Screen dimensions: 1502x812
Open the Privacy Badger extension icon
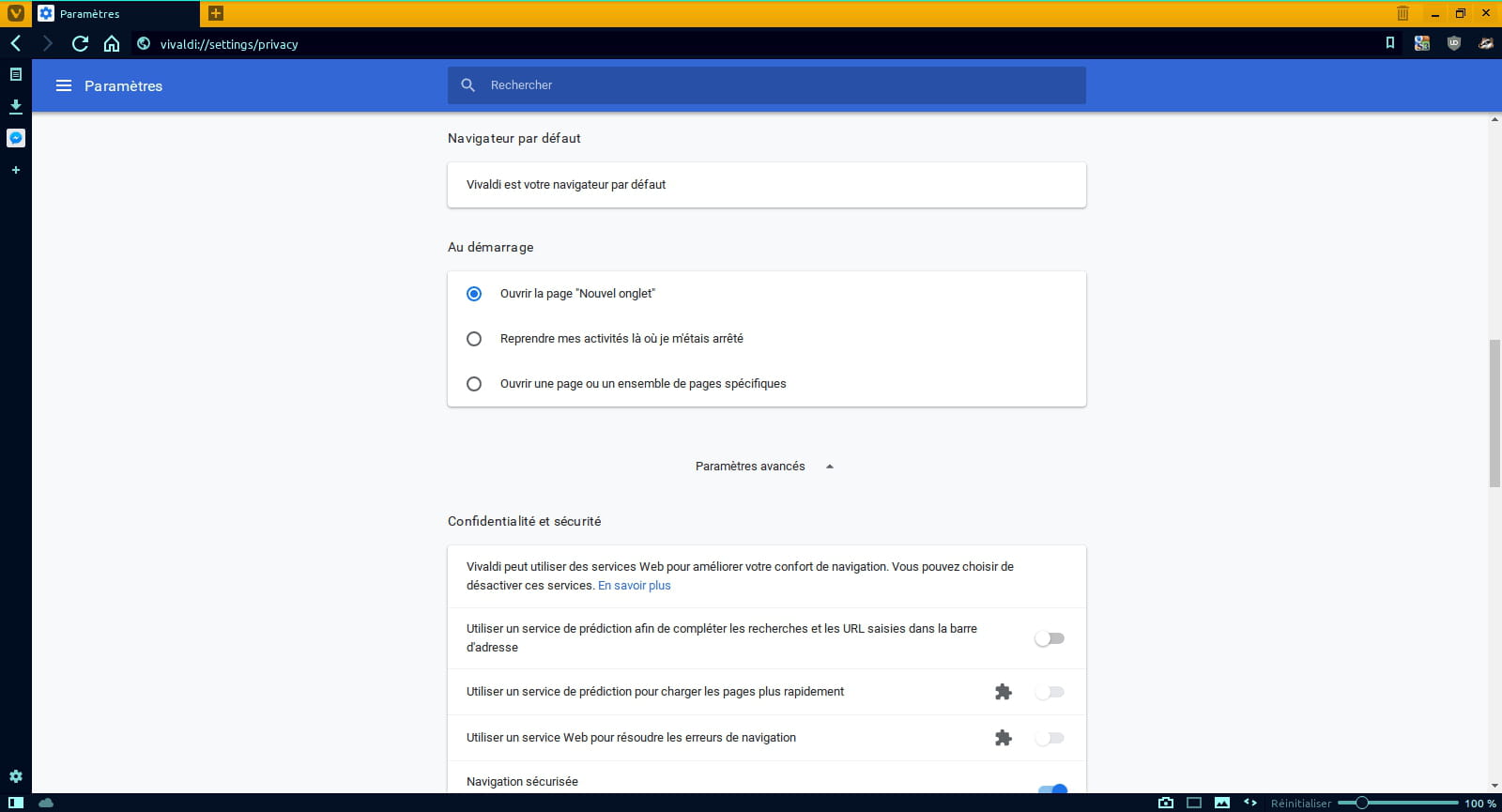[1486, 43]
